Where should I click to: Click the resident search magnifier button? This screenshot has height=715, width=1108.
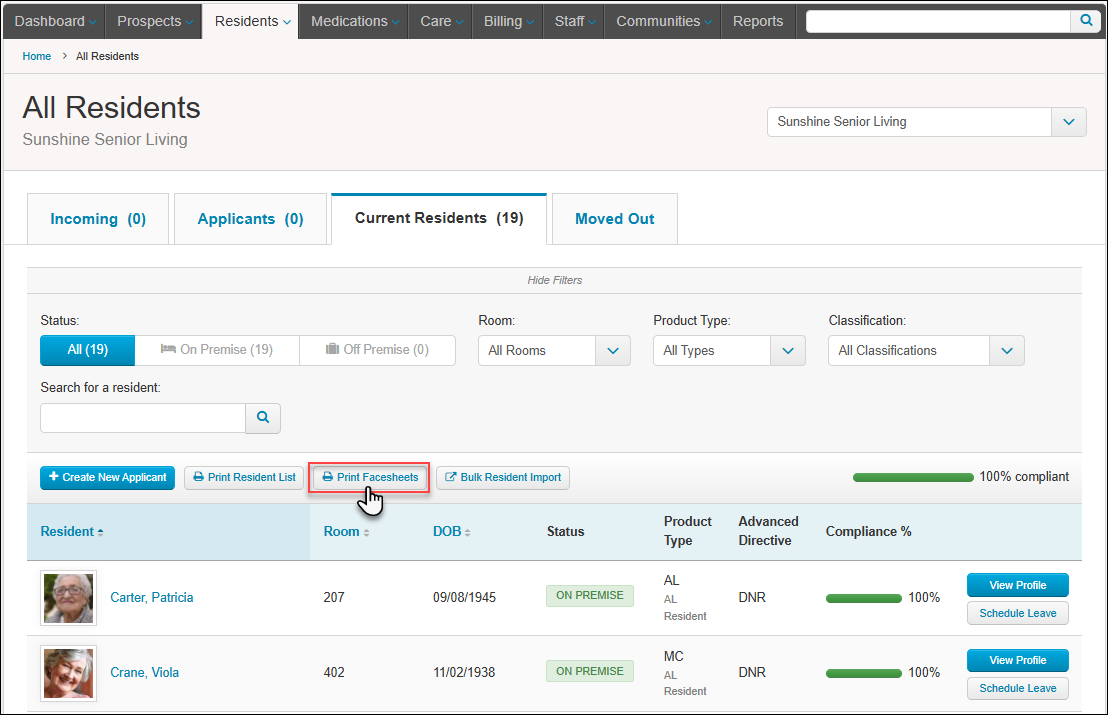coord(263,418)
